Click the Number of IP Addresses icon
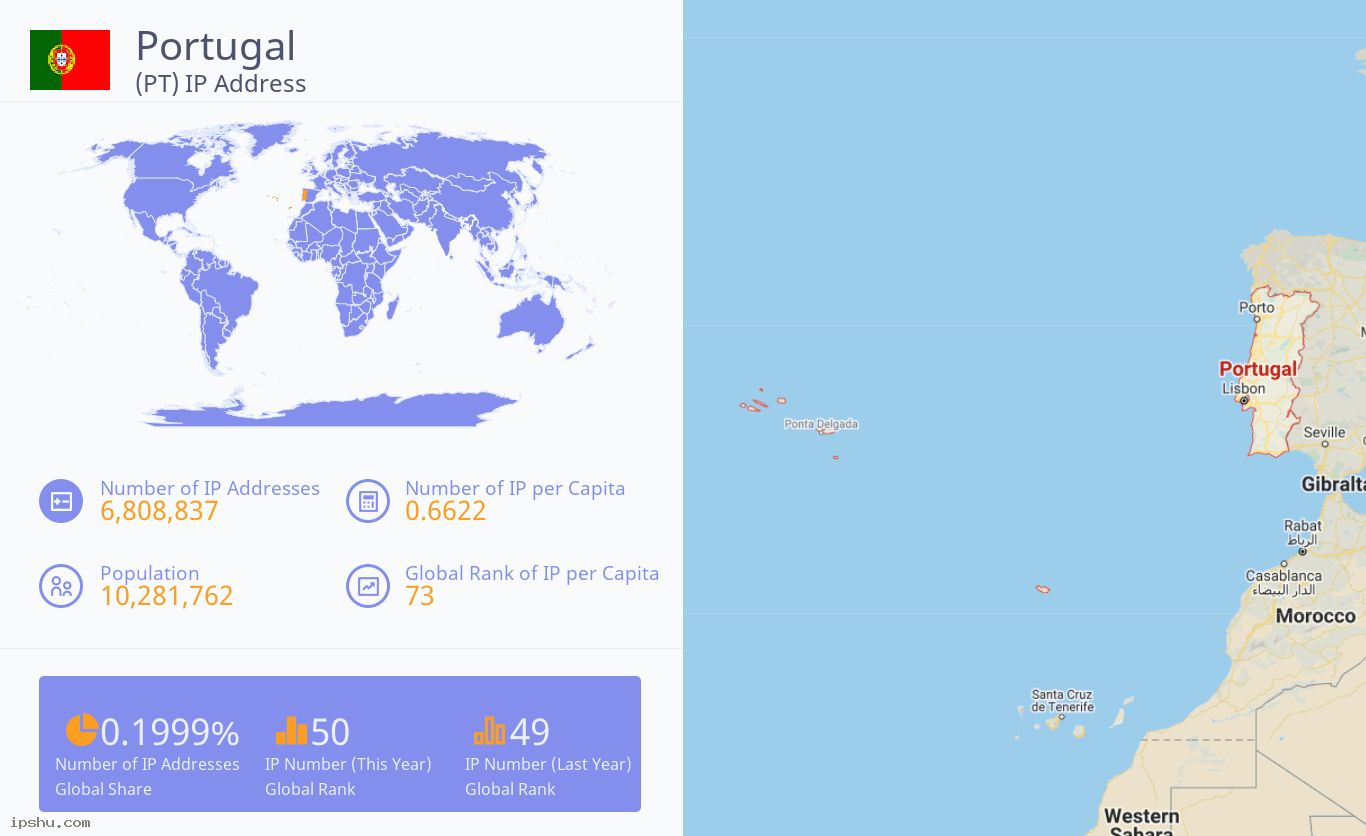 [x=61, y=501]
